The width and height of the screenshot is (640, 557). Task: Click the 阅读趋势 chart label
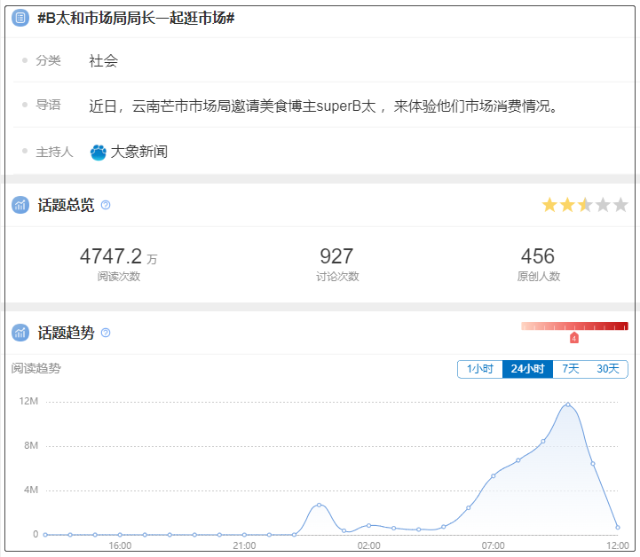[x=36, y=368]
